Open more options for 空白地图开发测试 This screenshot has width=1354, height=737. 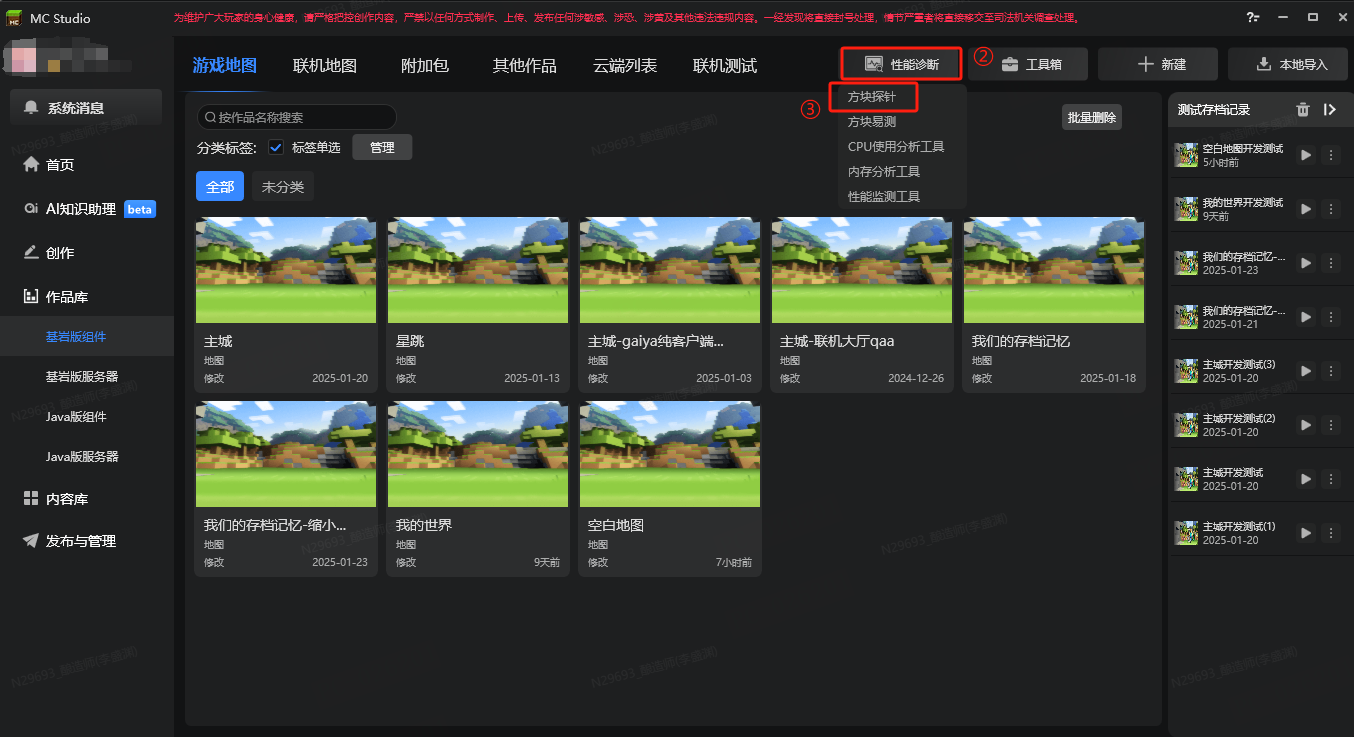pyautogui.click(x=1330, y=155)
